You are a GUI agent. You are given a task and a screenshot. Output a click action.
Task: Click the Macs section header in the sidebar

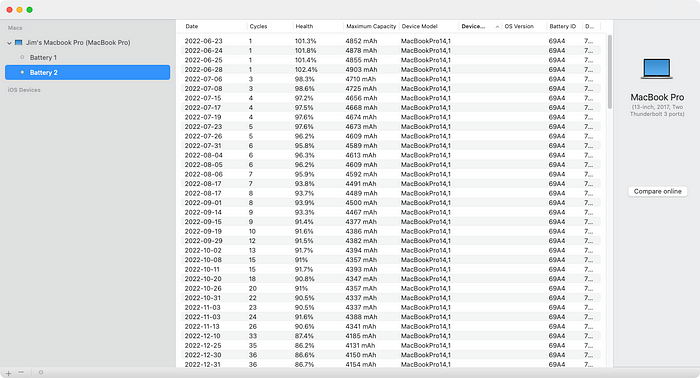click(15, 28)
